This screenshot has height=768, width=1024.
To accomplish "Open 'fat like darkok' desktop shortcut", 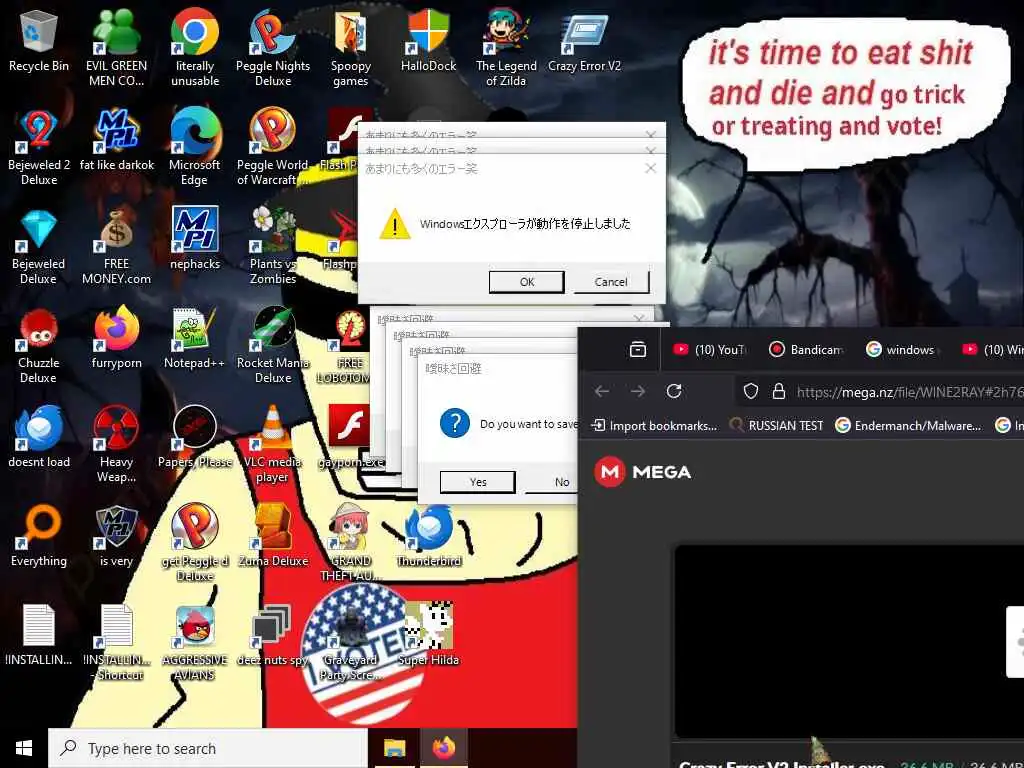I will tap(116, 140).
